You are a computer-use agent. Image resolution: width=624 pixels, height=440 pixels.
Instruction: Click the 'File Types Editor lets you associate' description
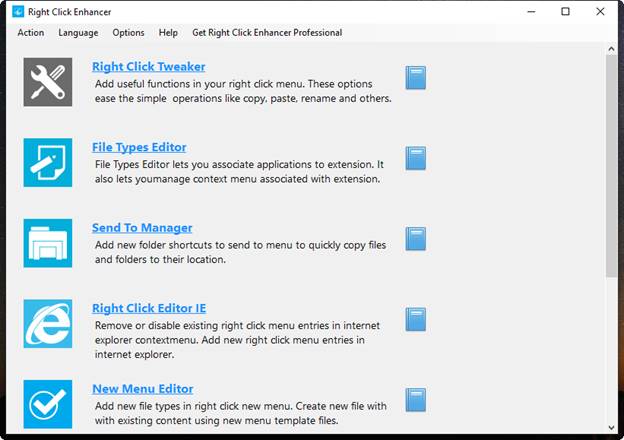pyautogui.click(x=239, y=172)
